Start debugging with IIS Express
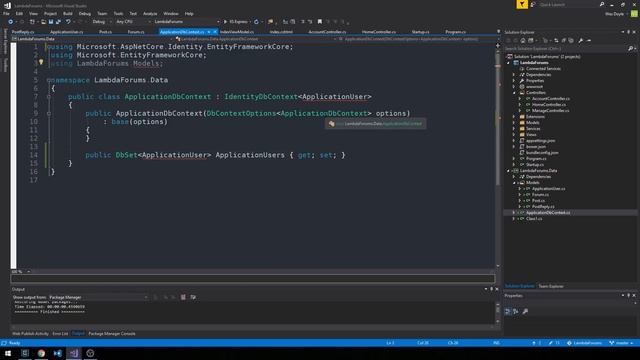 click(236, 22)
